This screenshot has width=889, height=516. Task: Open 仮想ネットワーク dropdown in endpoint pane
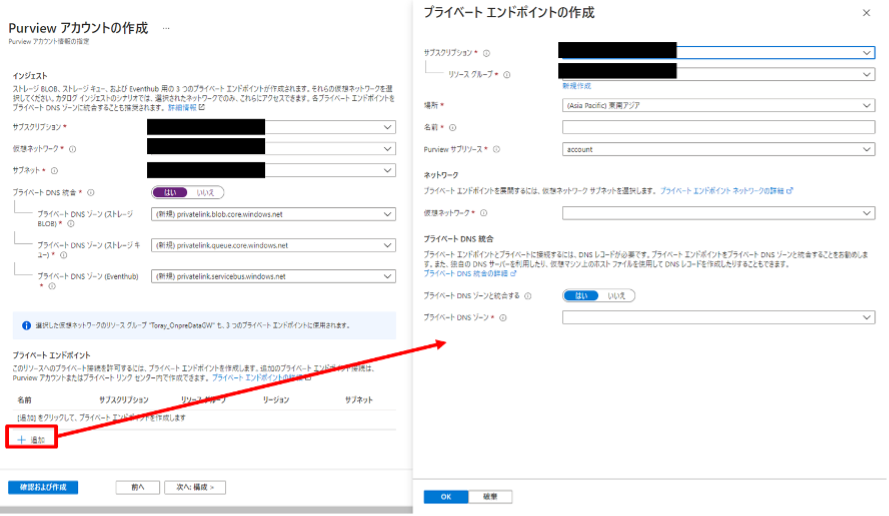(718, 213)
